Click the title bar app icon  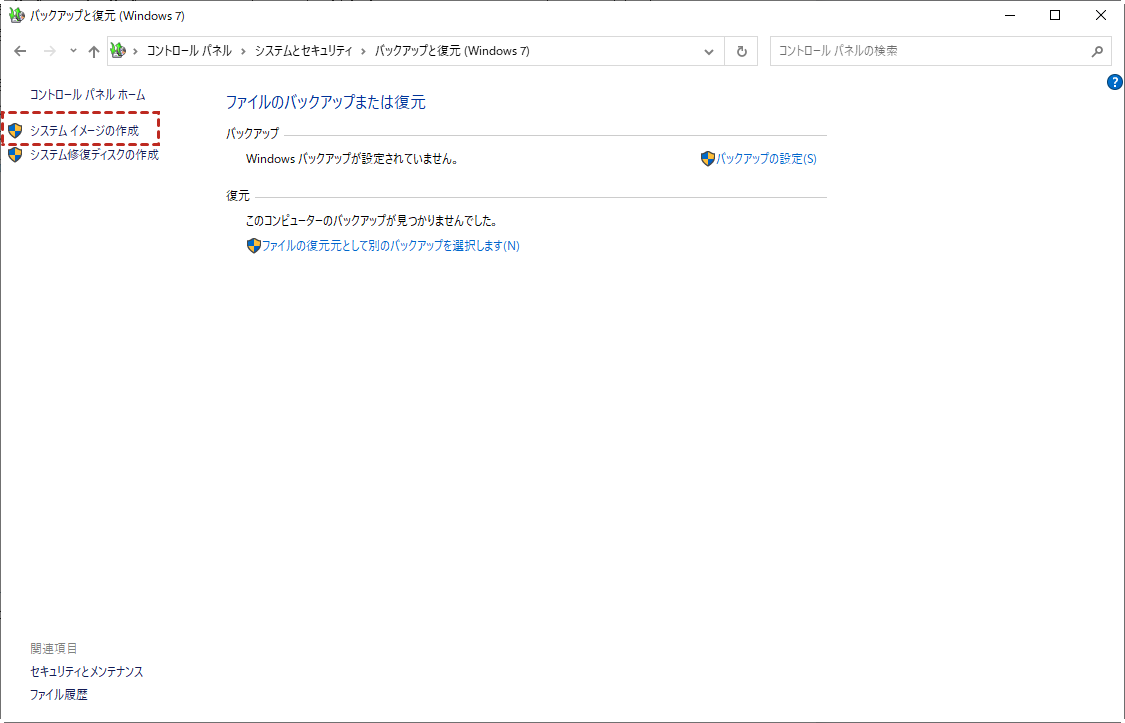[x=17, y=16]
